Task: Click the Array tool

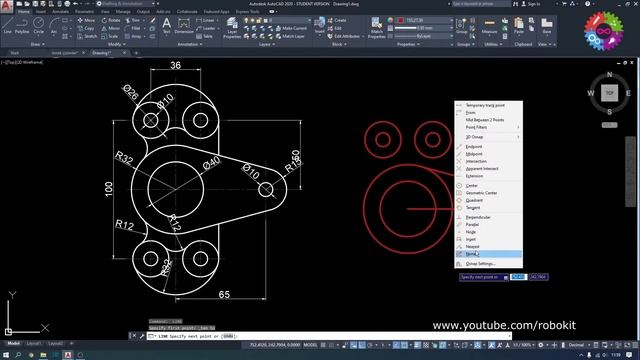Action: tap(133, 36)
